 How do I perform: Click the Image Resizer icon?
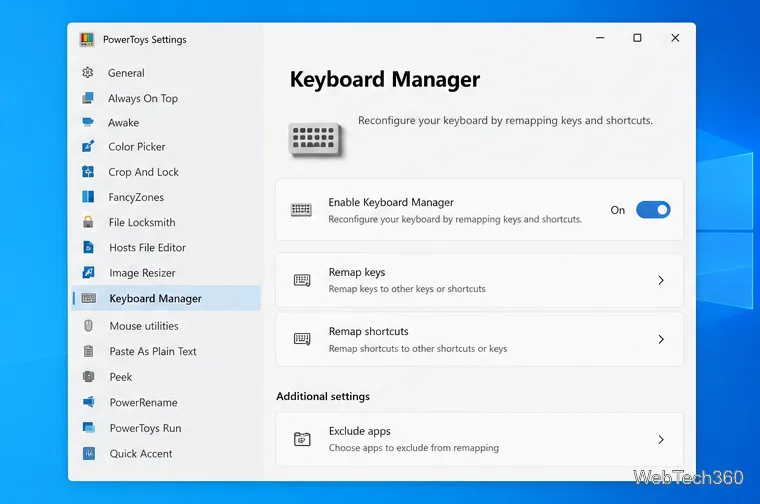(x=88, y=272)
